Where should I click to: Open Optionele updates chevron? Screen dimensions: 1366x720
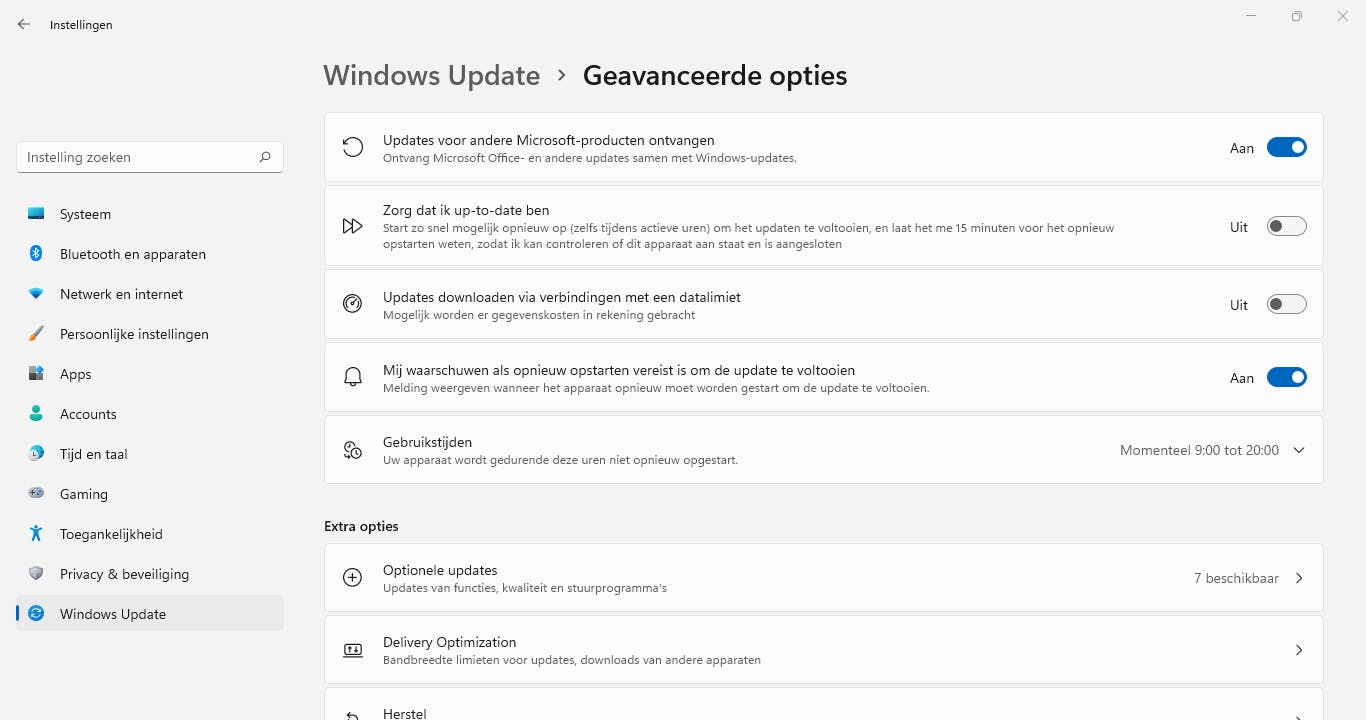[x=1298, y=578]
